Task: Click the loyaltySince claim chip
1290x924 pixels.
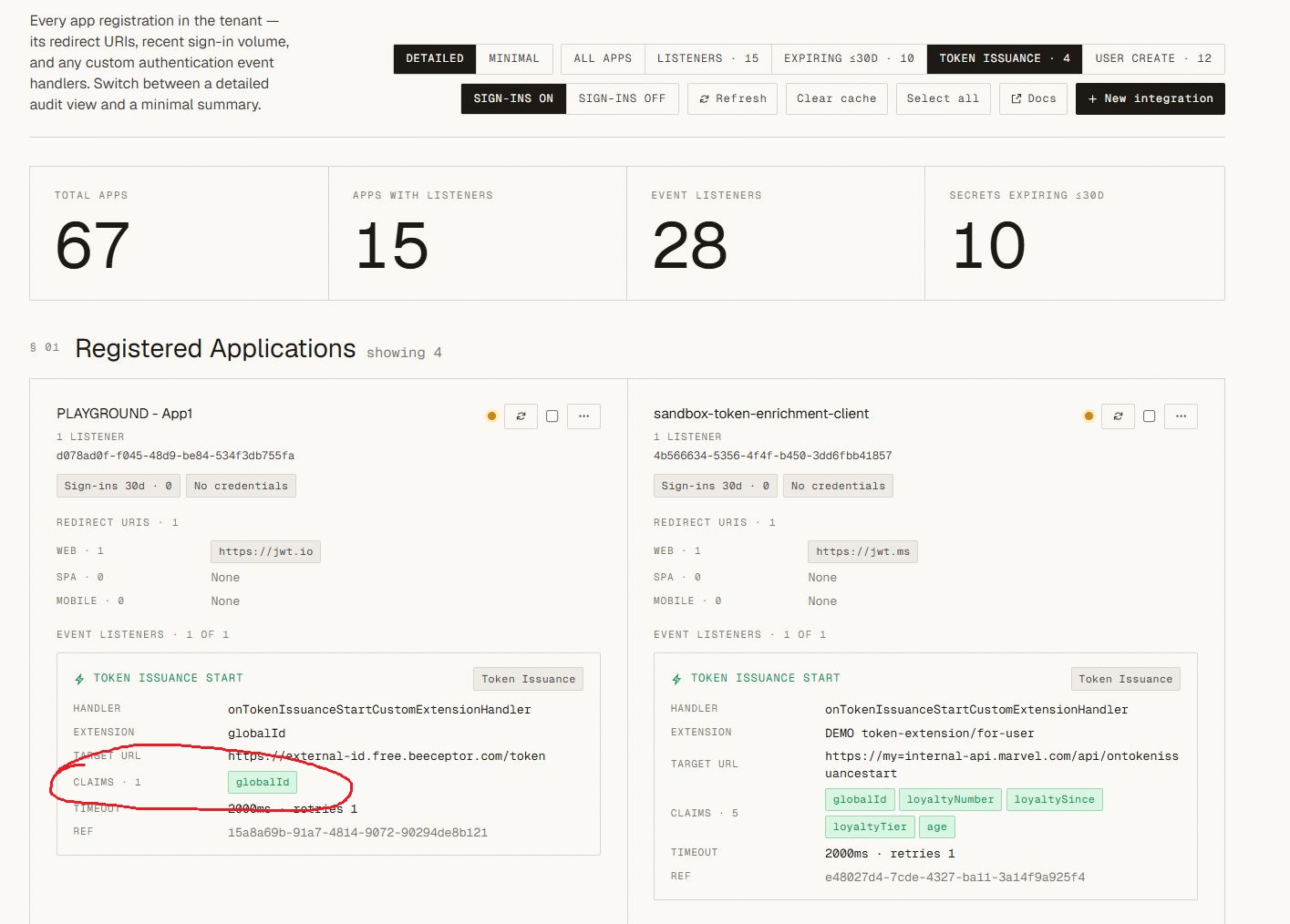Action: click(1054, 799)
